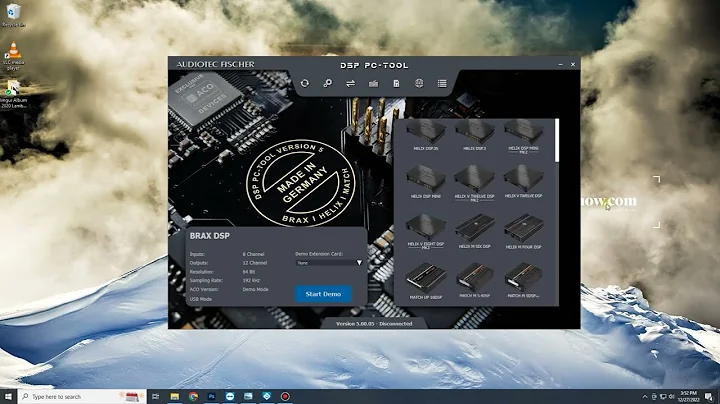
Task: Open File Explorer from taskbar
Action: click(174, 396)
